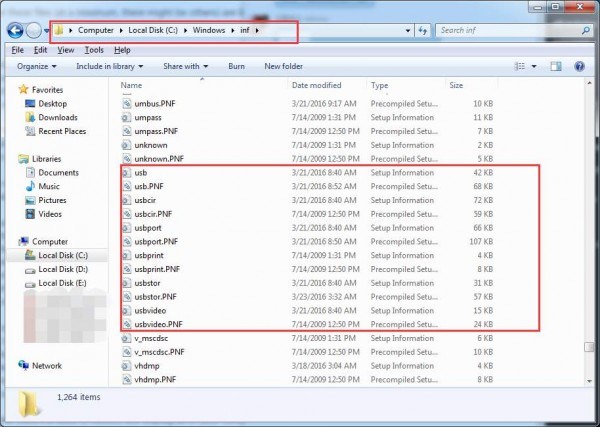Sort by Name column header
The height and width of the screenshot is (427, 600).
pos(131,85)
